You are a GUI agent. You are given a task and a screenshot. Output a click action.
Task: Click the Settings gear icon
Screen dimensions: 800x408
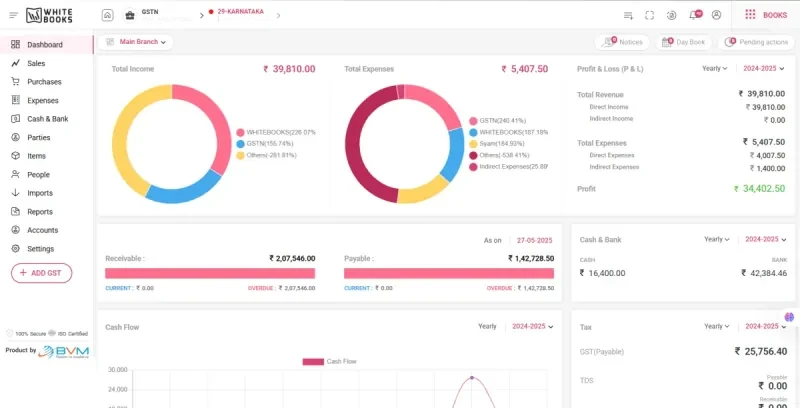pos(15,248)
